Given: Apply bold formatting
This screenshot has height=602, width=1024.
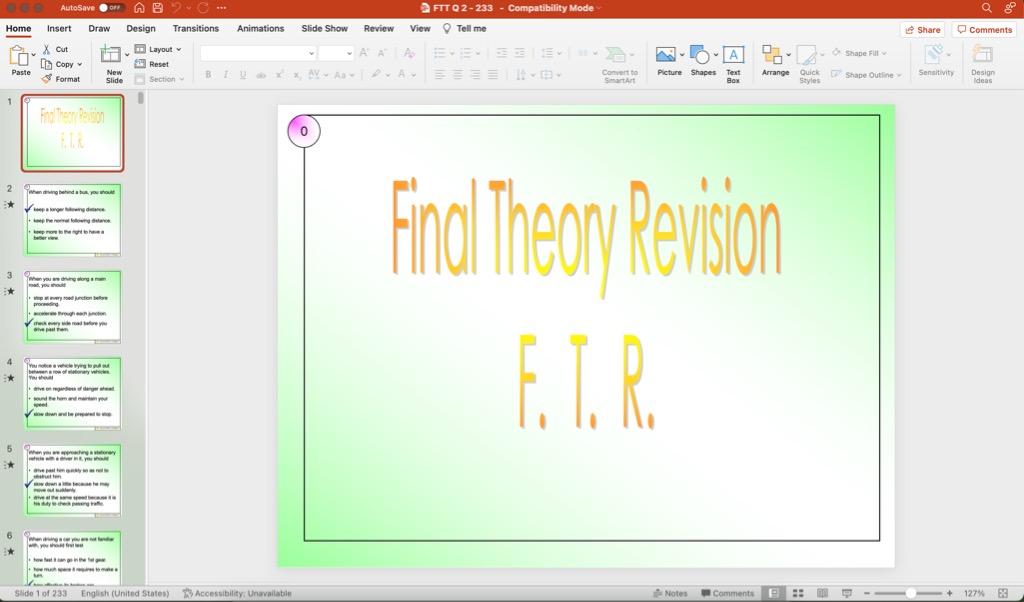Looking at the screenshot, I should click(x=208, y=74).
